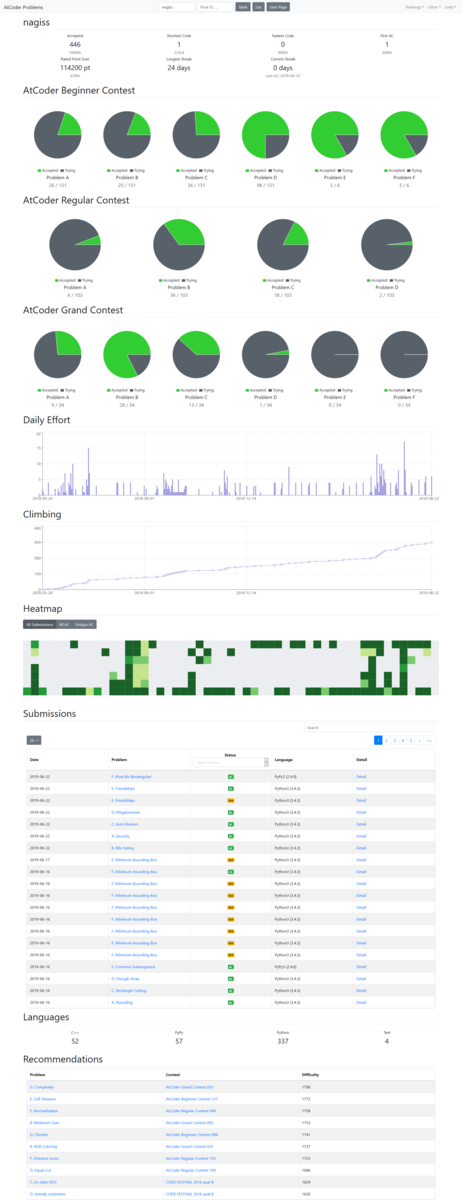The width and height of the screenshot is (462, 1200).
Task: Toggle Trying legend under Beginner Contest Problem A
Action: pyautogui.click(x=69, y=170)
